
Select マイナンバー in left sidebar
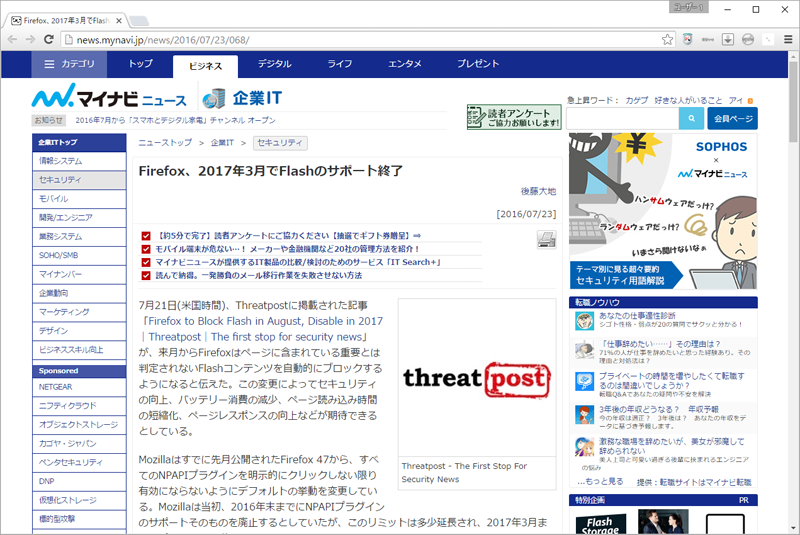79,274
